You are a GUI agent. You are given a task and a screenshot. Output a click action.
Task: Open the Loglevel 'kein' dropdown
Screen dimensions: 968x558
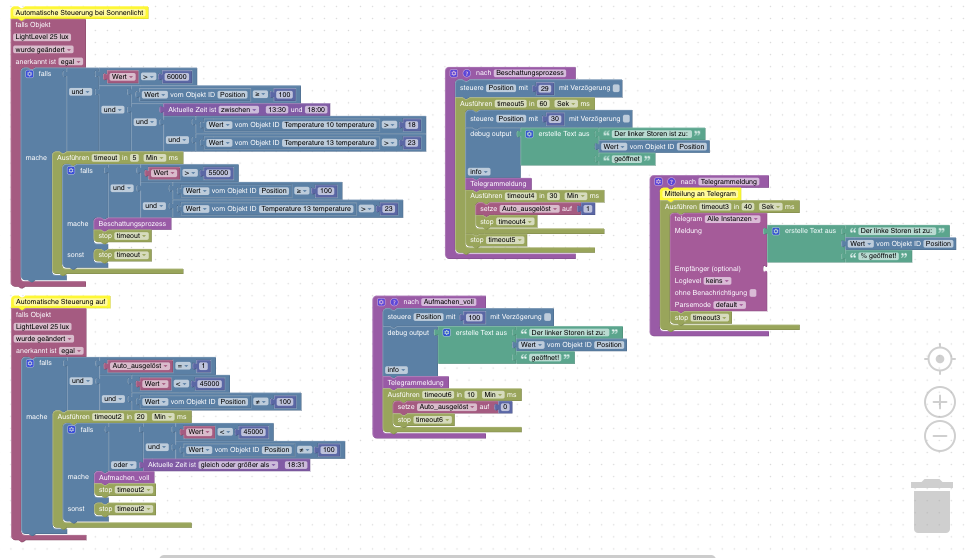[x=717, y=280]
